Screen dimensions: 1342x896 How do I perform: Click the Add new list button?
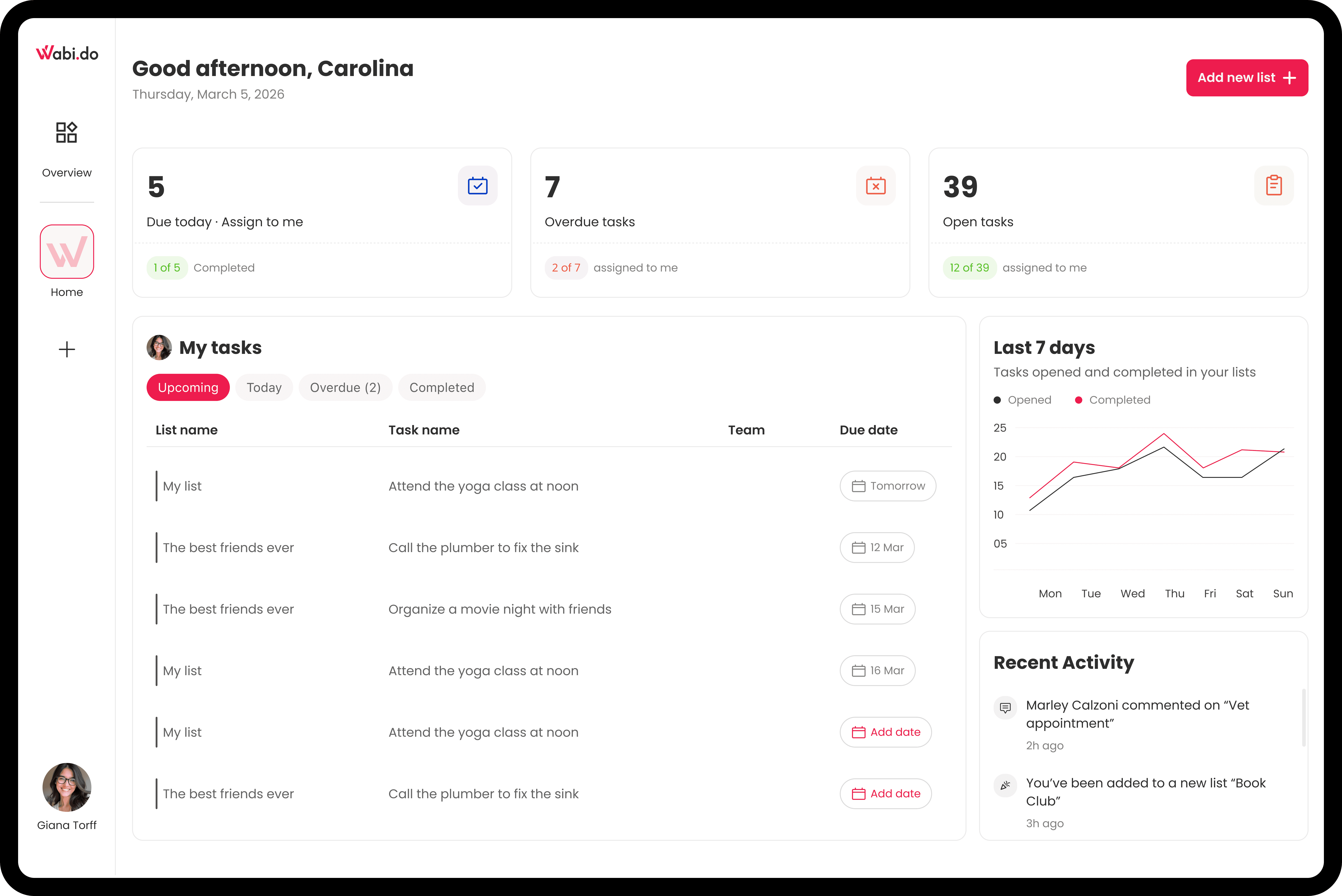pos(1247,78)
